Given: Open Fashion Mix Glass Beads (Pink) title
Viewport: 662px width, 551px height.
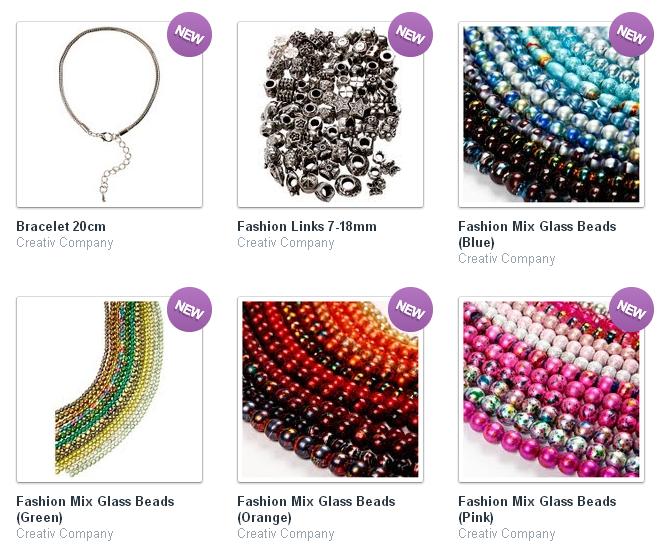Looking at the screenshot, I should click(537, 509).
